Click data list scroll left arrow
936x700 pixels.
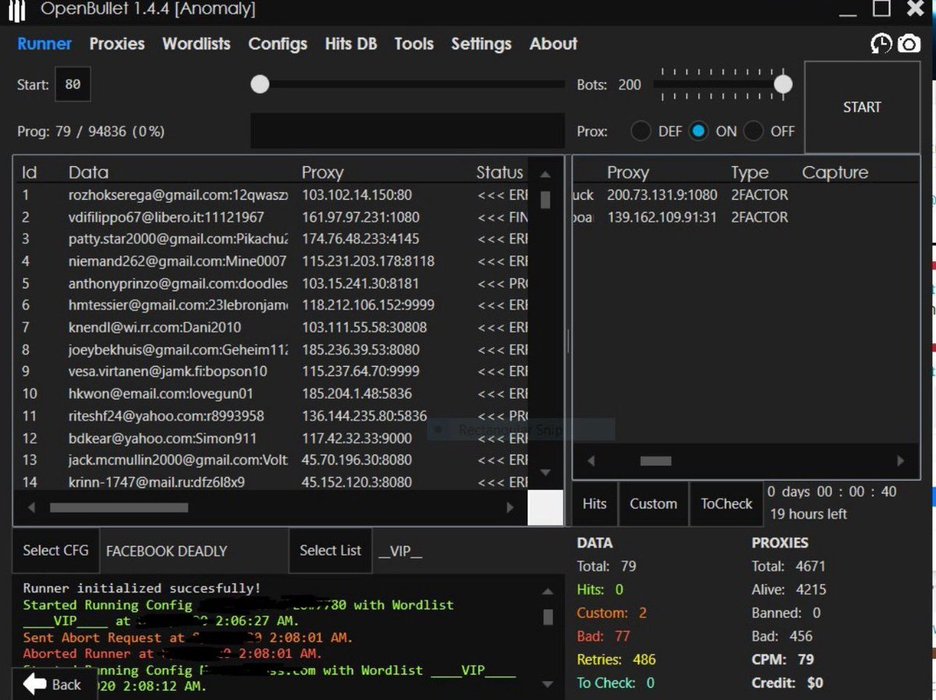[32, 507]
